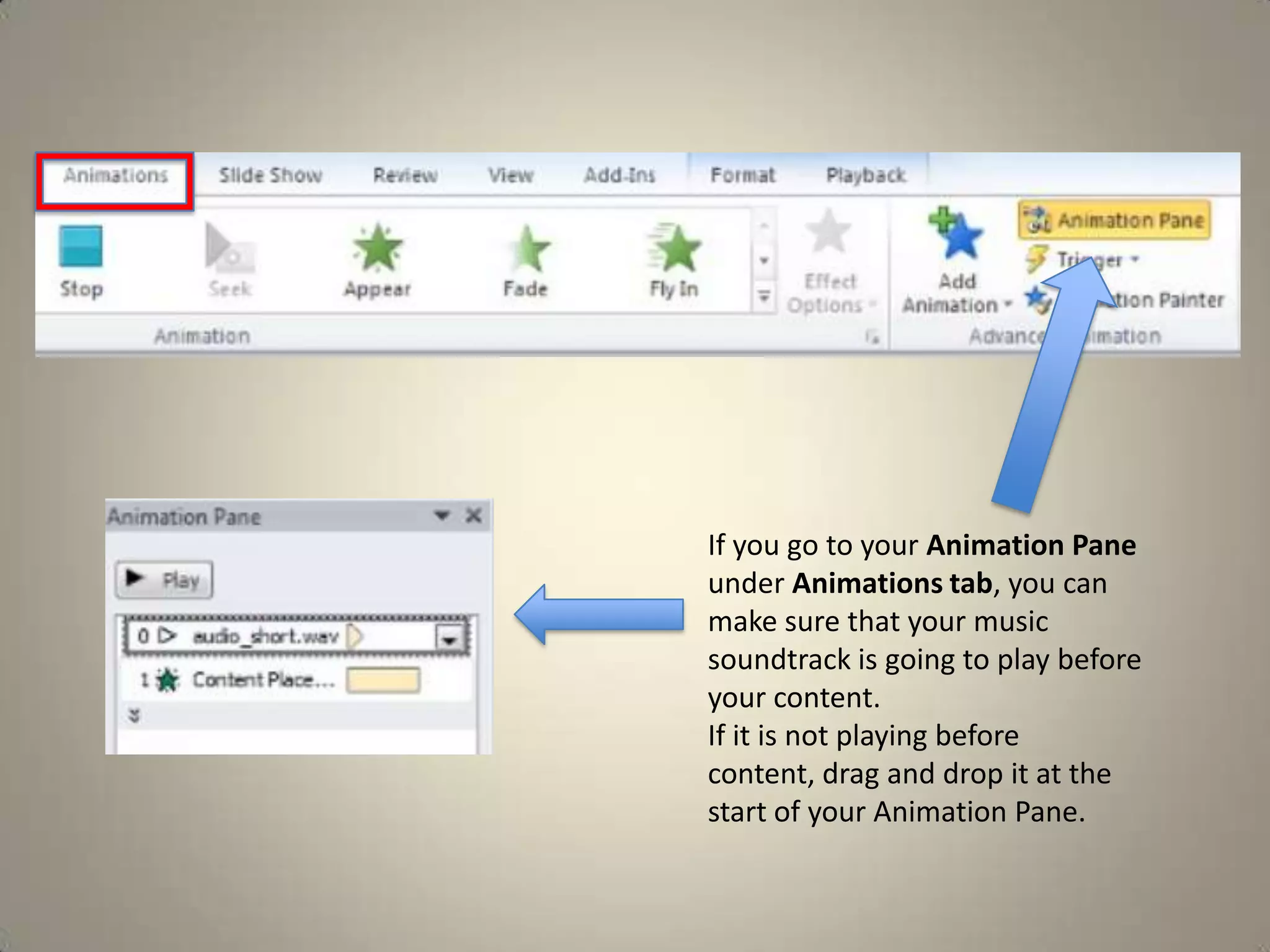This screenshot has height=952, width=1270.
Task: Toggle the Animation Pane button
Action: (x=1114, y=220)
